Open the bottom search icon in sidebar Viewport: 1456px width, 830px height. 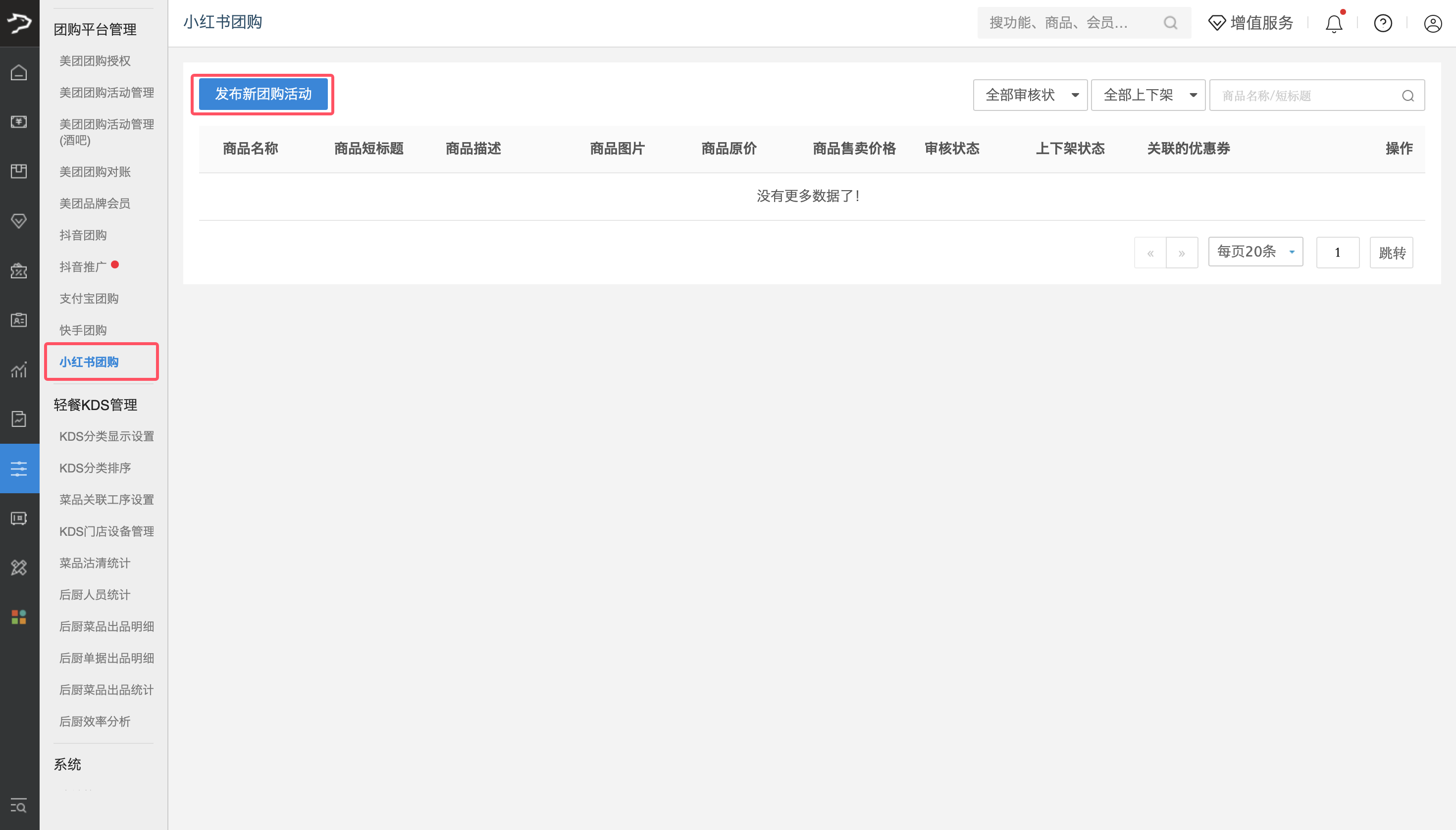point(19,807)
